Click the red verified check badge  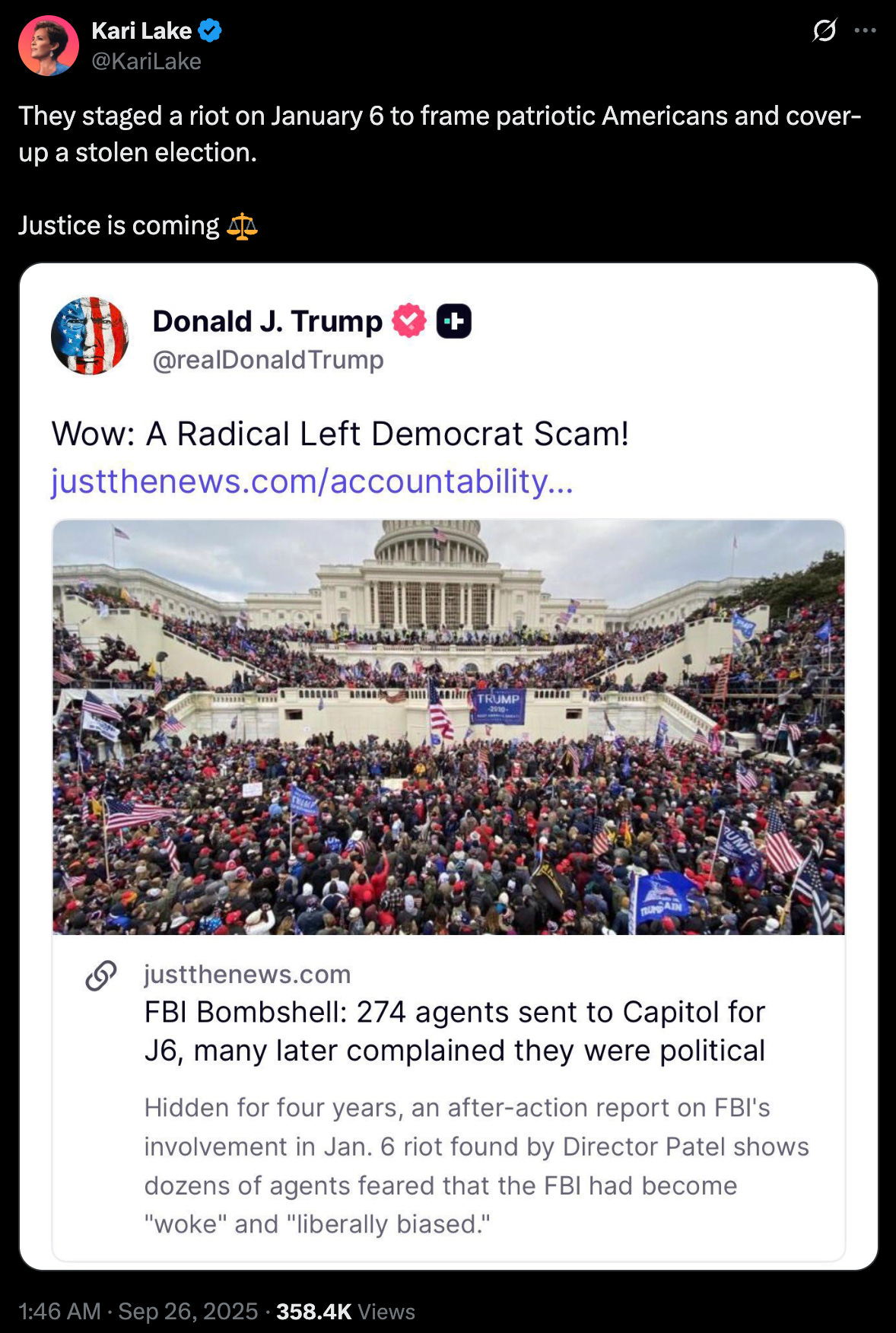click(x=409, y=321)
